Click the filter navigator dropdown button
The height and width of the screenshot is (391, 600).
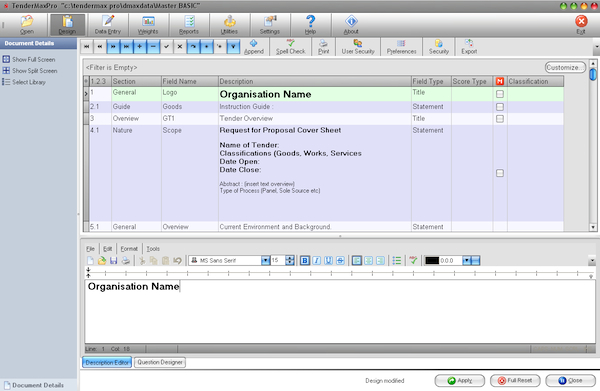tap(233, 47)
